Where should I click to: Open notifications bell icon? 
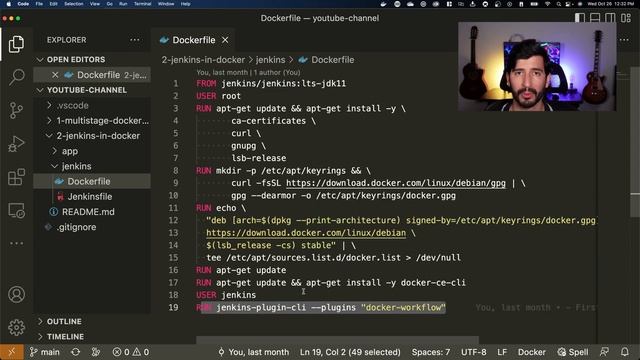[x=624, y=352]
